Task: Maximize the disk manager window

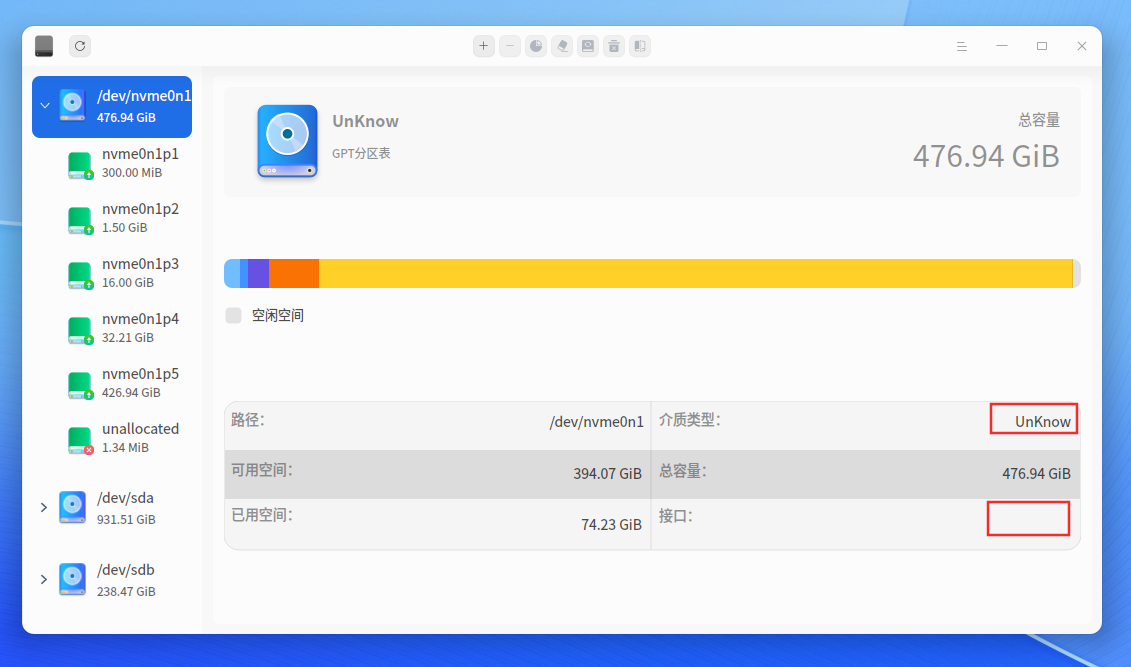Action: pos(1042,46)
